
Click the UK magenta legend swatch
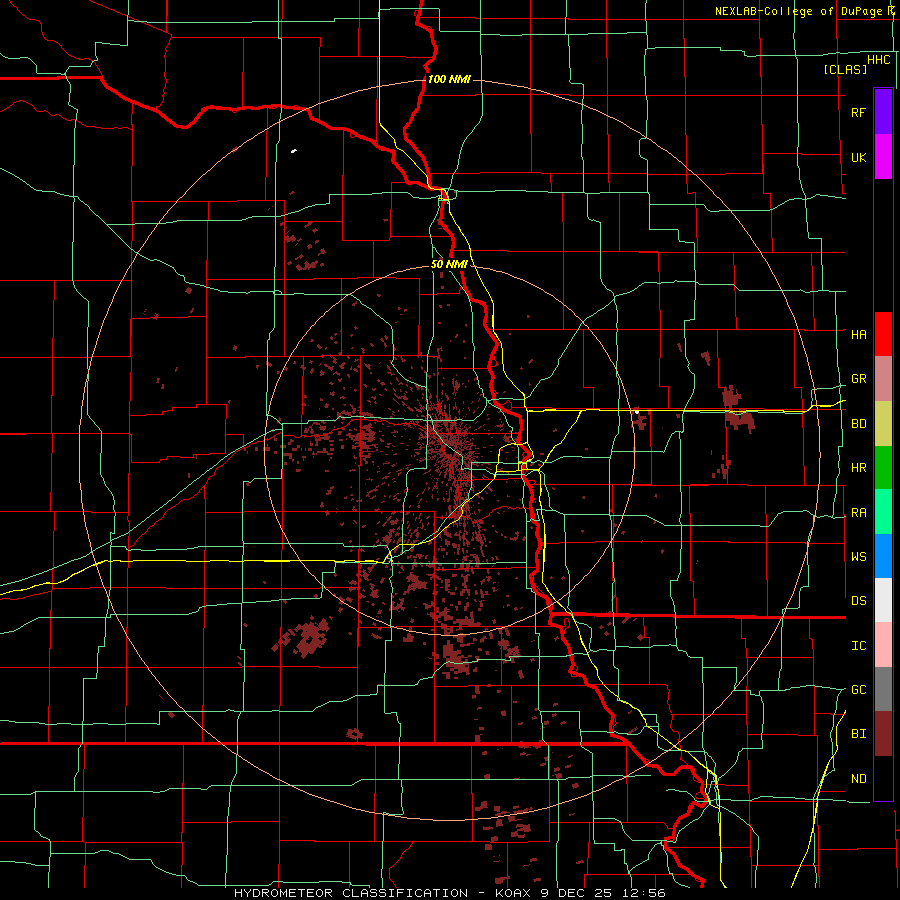(883, 157)
